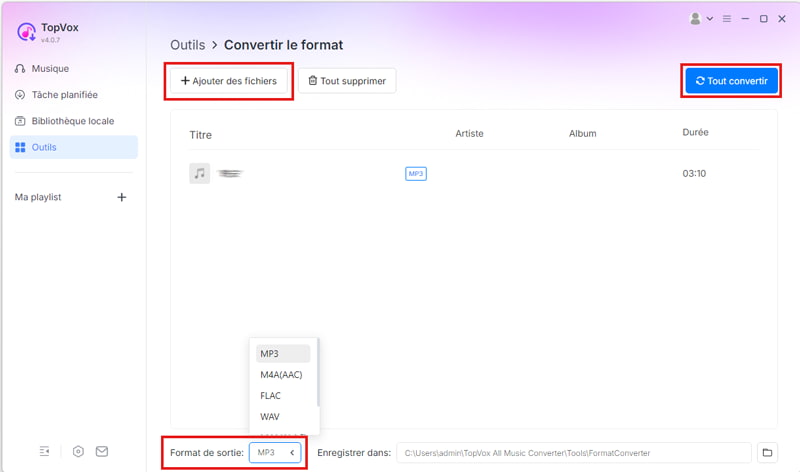Open settings hexagon icon in sidebar

point(78,451)
